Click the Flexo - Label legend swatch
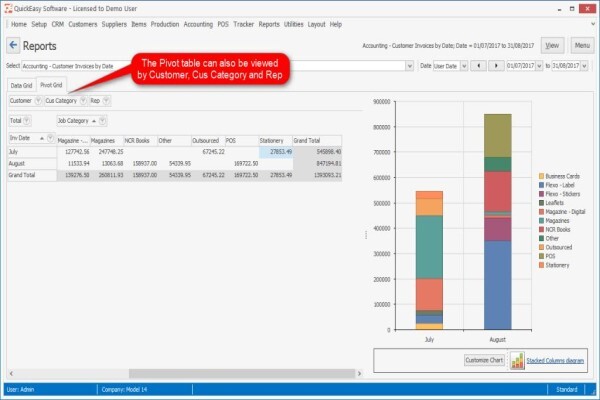Viewport: 600px width, 400px height. coord(541,185)
